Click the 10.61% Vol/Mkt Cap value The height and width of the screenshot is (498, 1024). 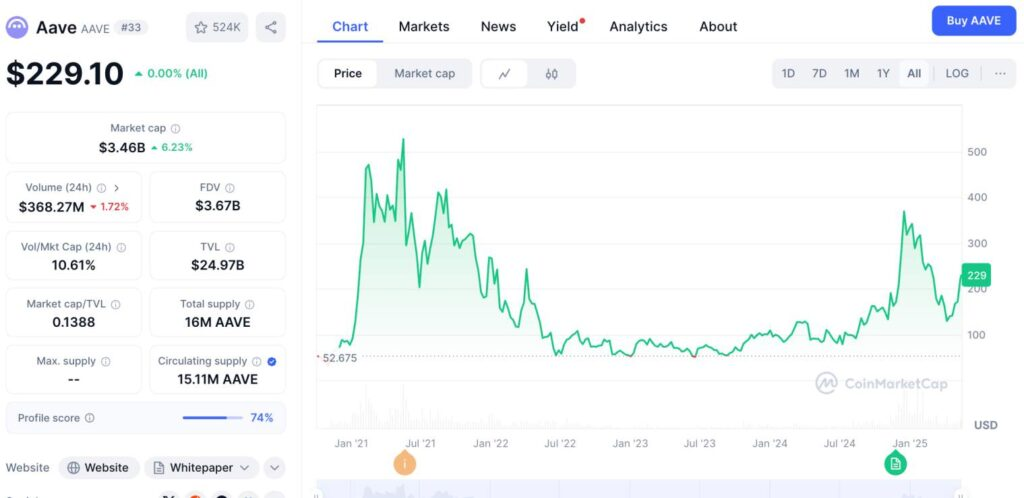point(74,265)
